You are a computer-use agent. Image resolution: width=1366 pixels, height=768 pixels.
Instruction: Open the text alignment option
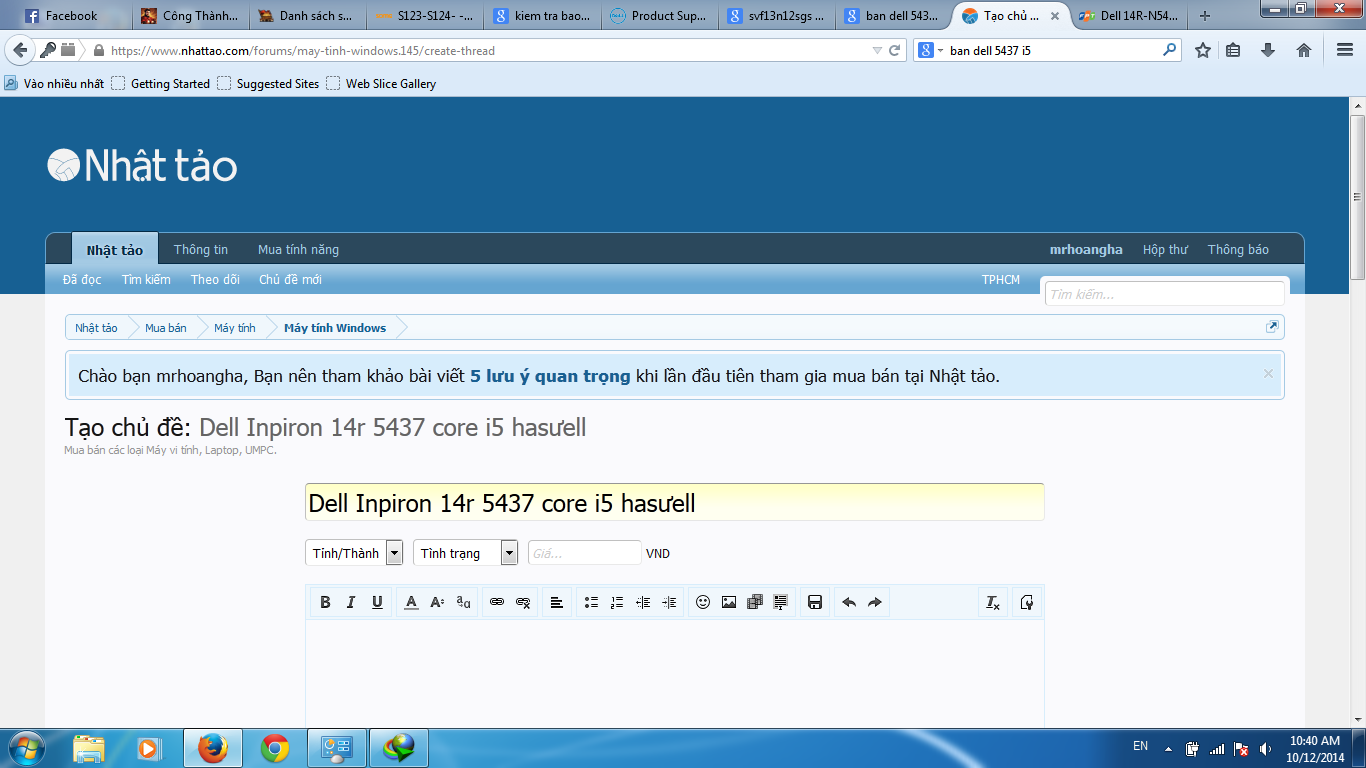pos(557,602)
